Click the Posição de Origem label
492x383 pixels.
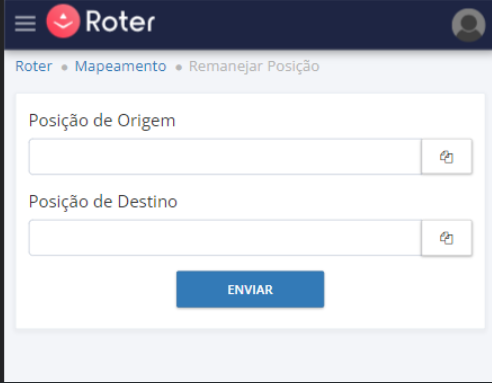pos(102,121)
